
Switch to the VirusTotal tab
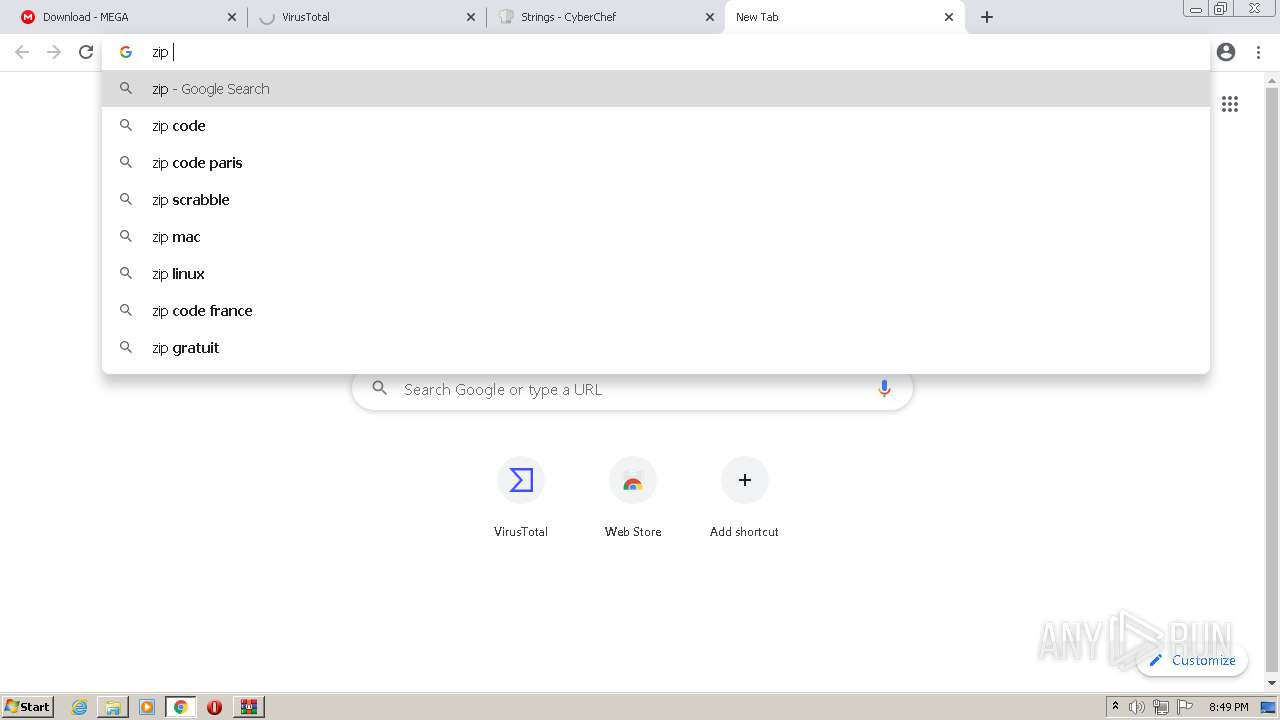[365, 17]
